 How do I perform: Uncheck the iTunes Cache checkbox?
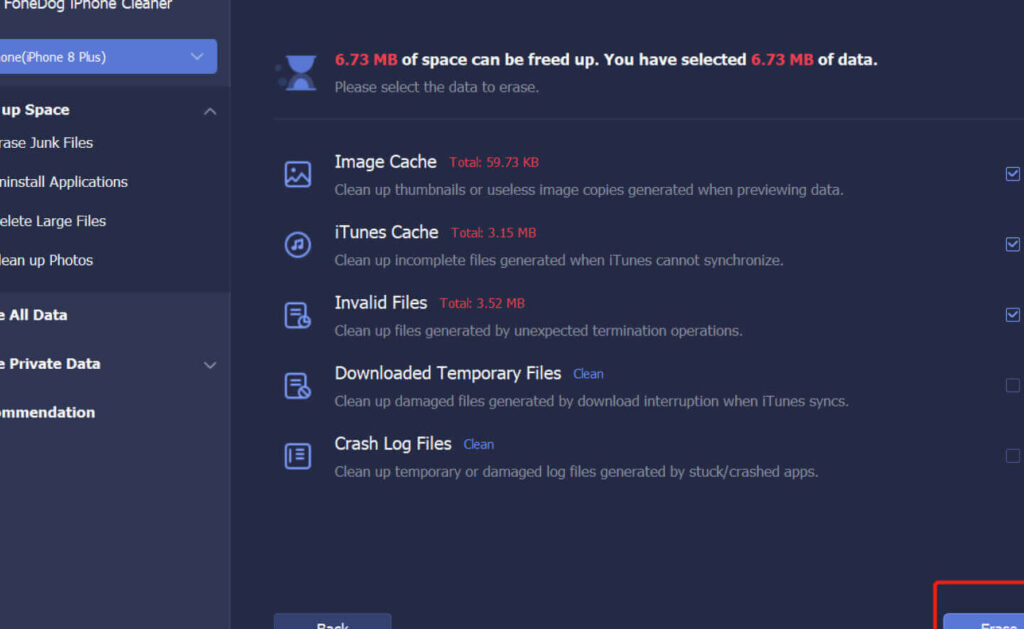click(1012, 244)
